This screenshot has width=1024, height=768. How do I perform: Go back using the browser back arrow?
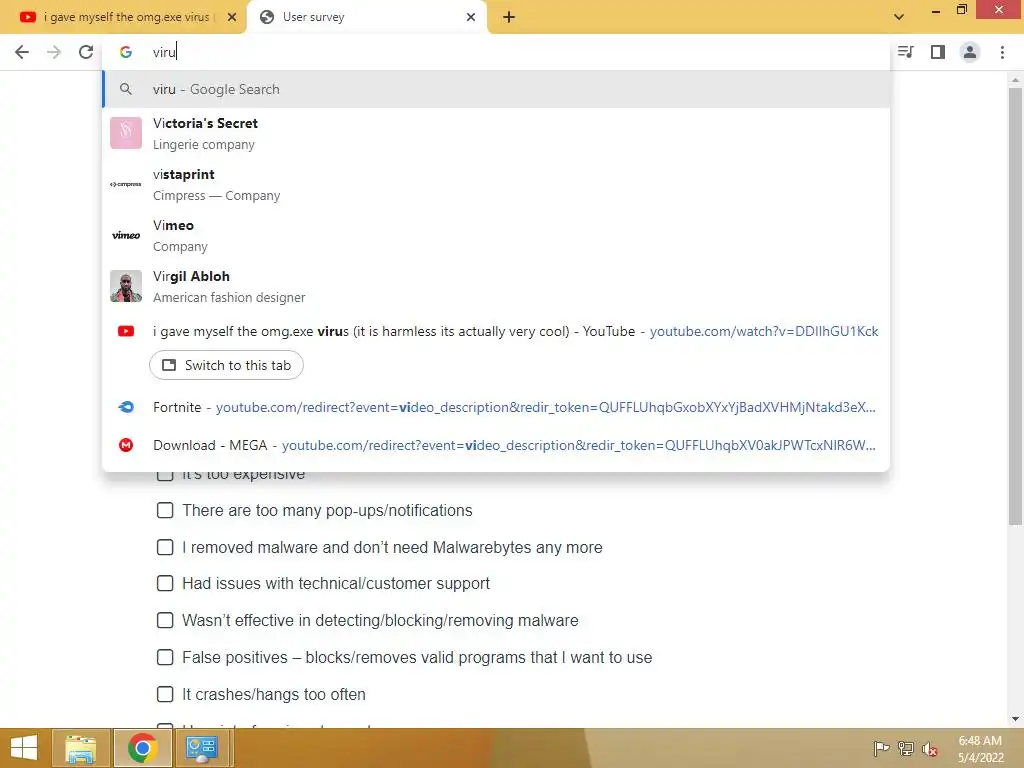point(22,52)
